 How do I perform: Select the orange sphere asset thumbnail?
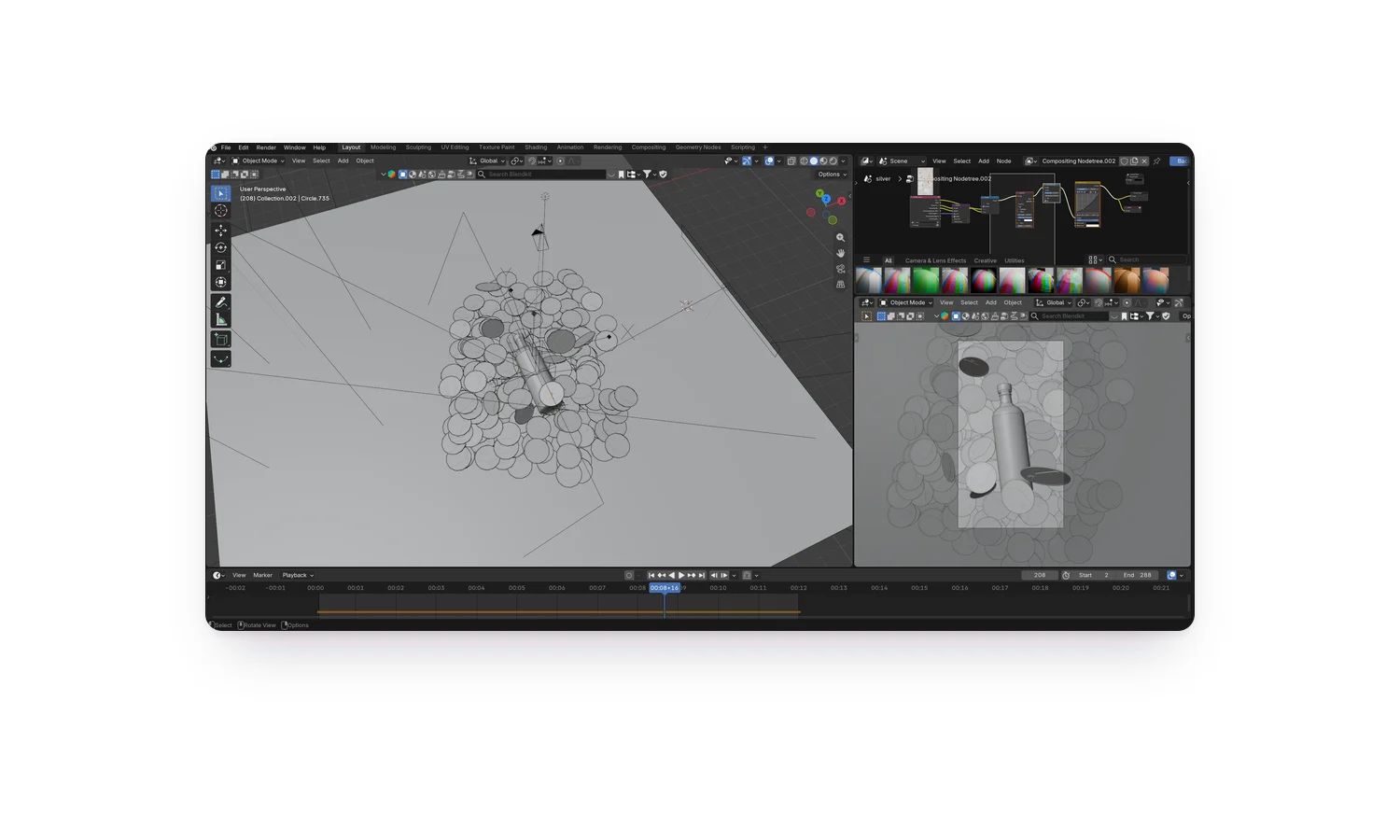point(1127,280)
